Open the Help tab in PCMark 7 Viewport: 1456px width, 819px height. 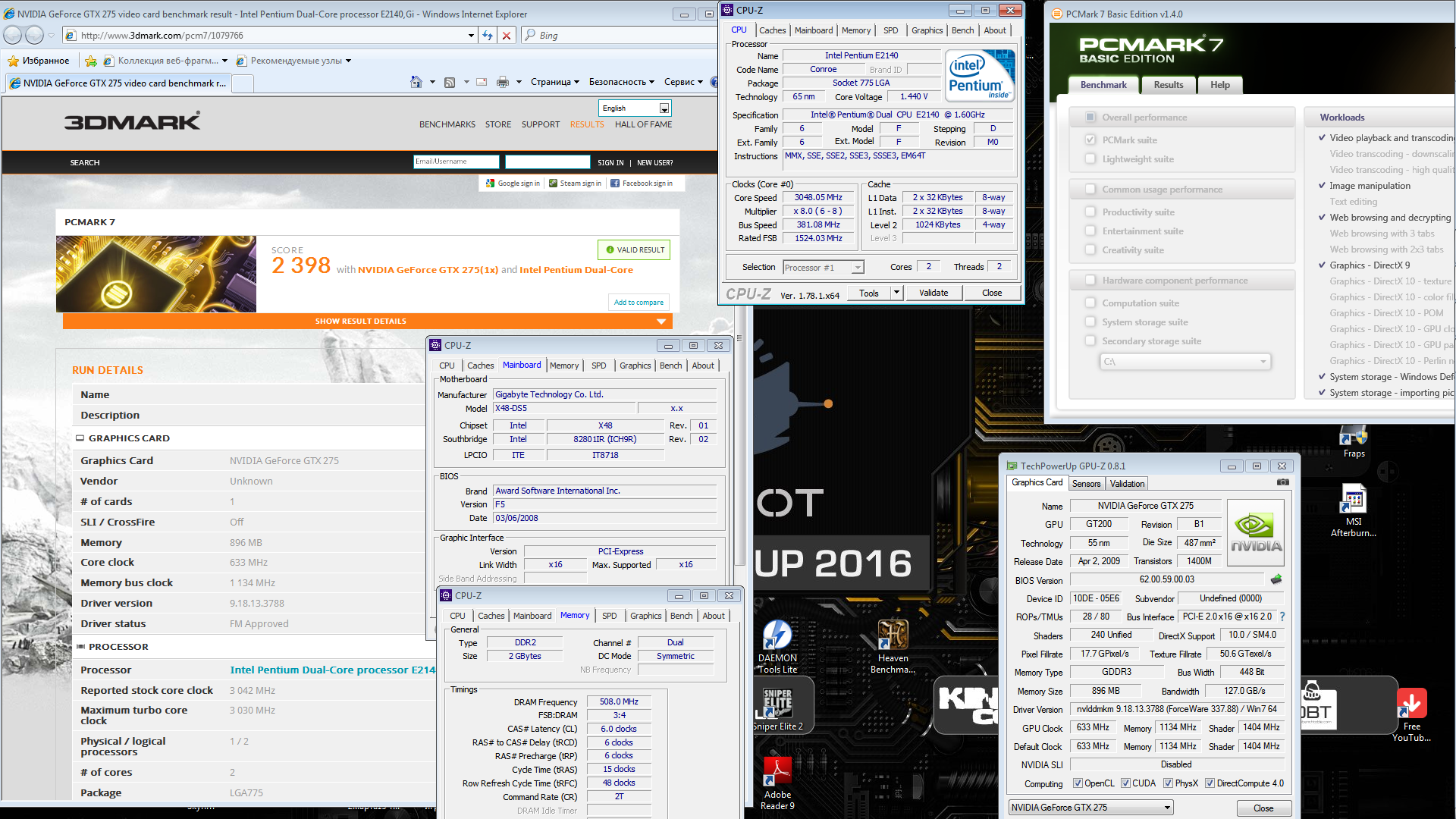tap(1219, 85)
